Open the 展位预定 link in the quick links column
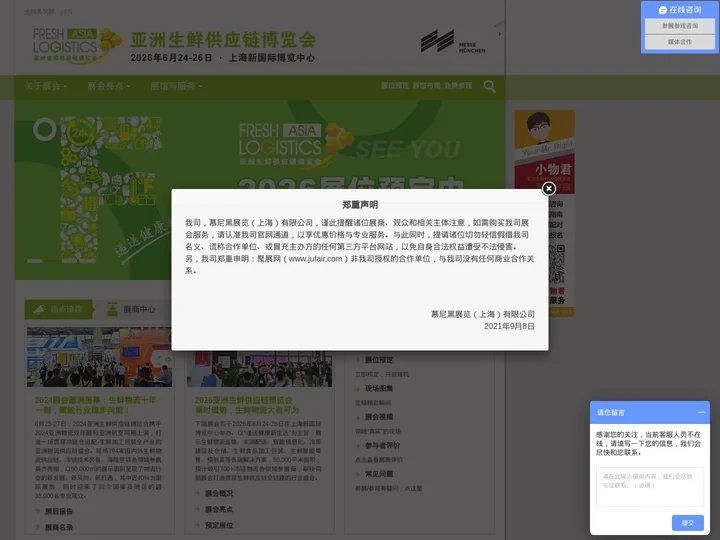The height and width of the screenshot is (540, 720). (x=379, y=360)
